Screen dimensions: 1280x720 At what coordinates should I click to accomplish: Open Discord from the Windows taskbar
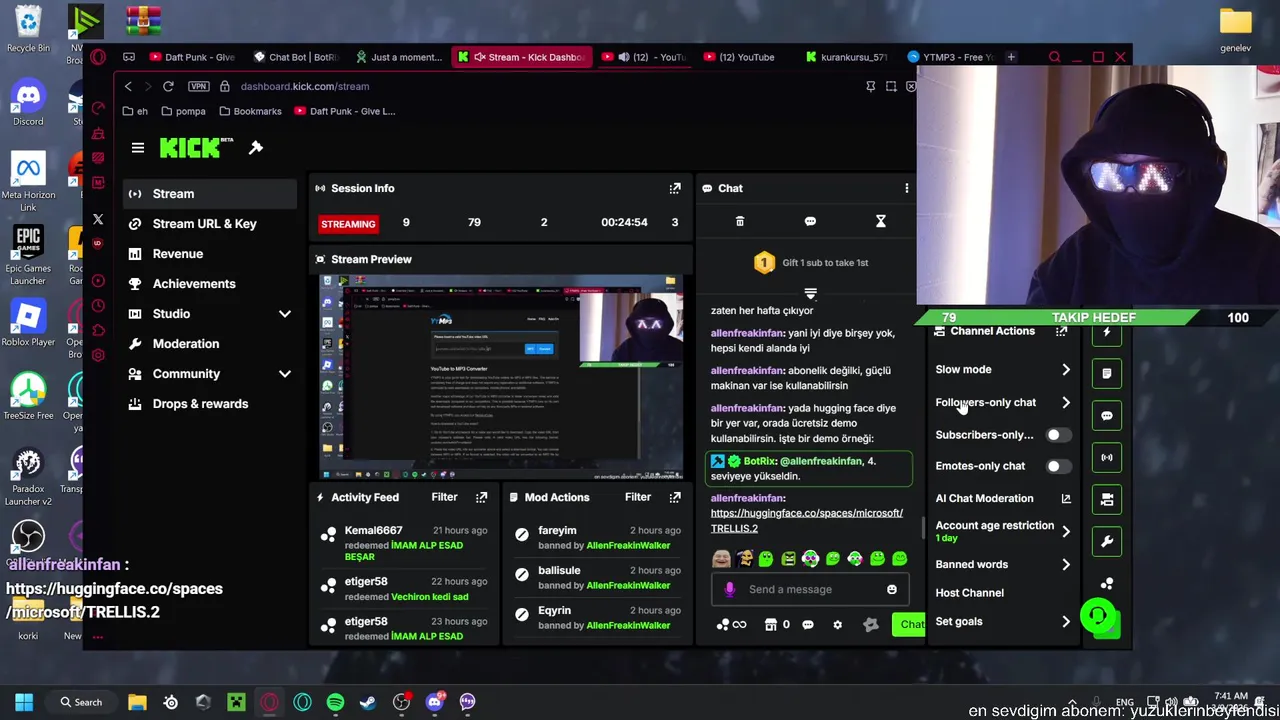(x=434, y=702)
